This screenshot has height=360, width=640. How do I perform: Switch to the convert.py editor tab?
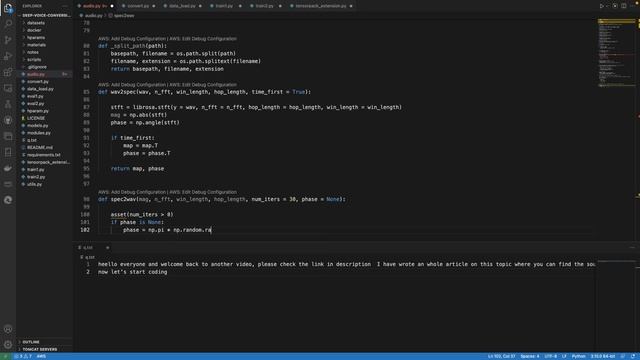click(x=138, y=6)
